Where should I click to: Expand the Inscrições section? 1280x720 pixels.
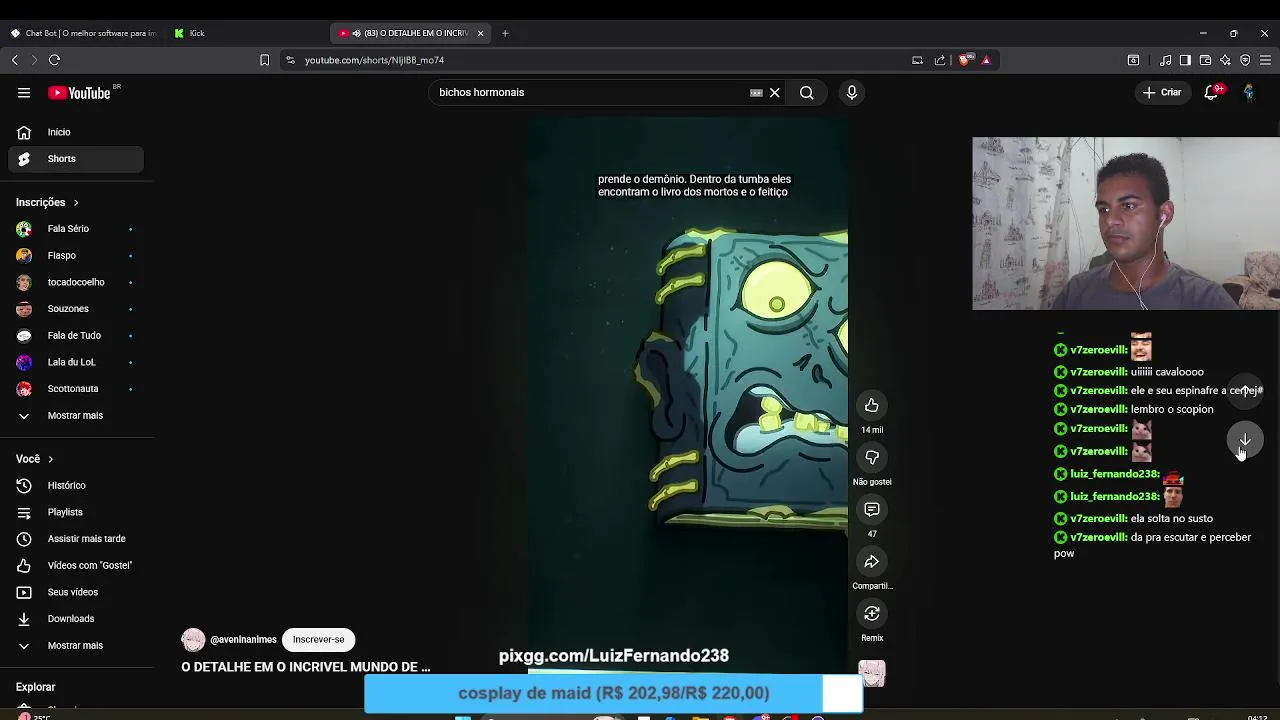click(47, 202)
